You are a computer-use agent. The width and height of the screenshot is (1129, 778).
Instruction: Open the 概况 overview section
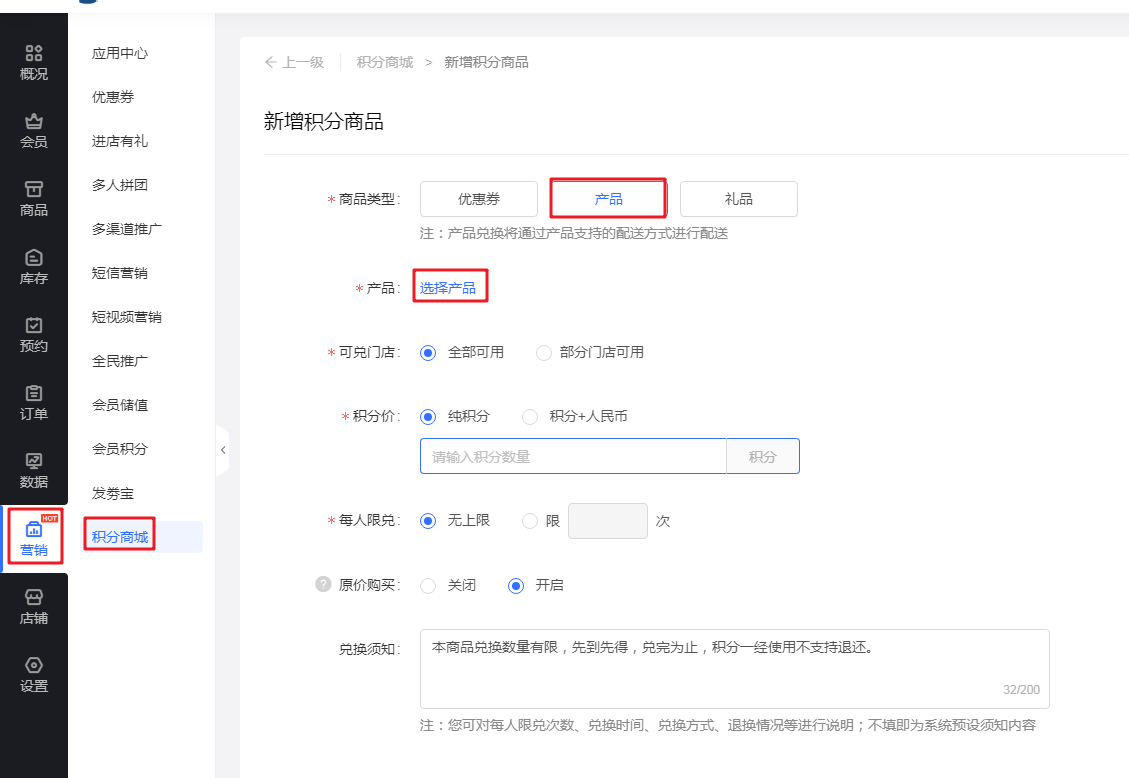tap(34, 63)
